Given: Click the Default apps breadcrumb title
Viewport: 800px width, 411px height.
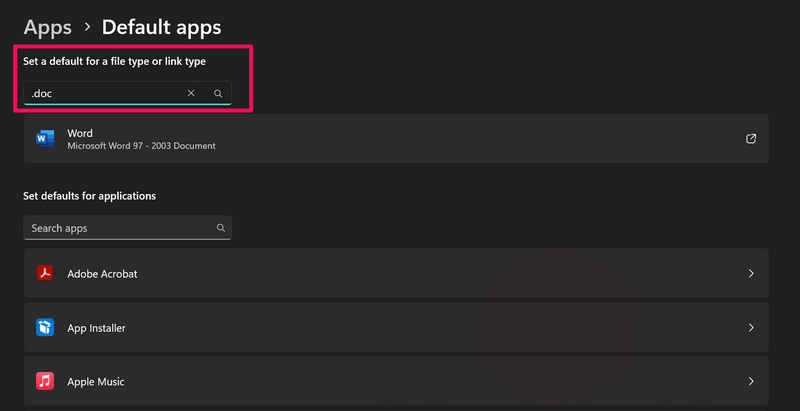Looking at the screenshot, I should point(161,27).
